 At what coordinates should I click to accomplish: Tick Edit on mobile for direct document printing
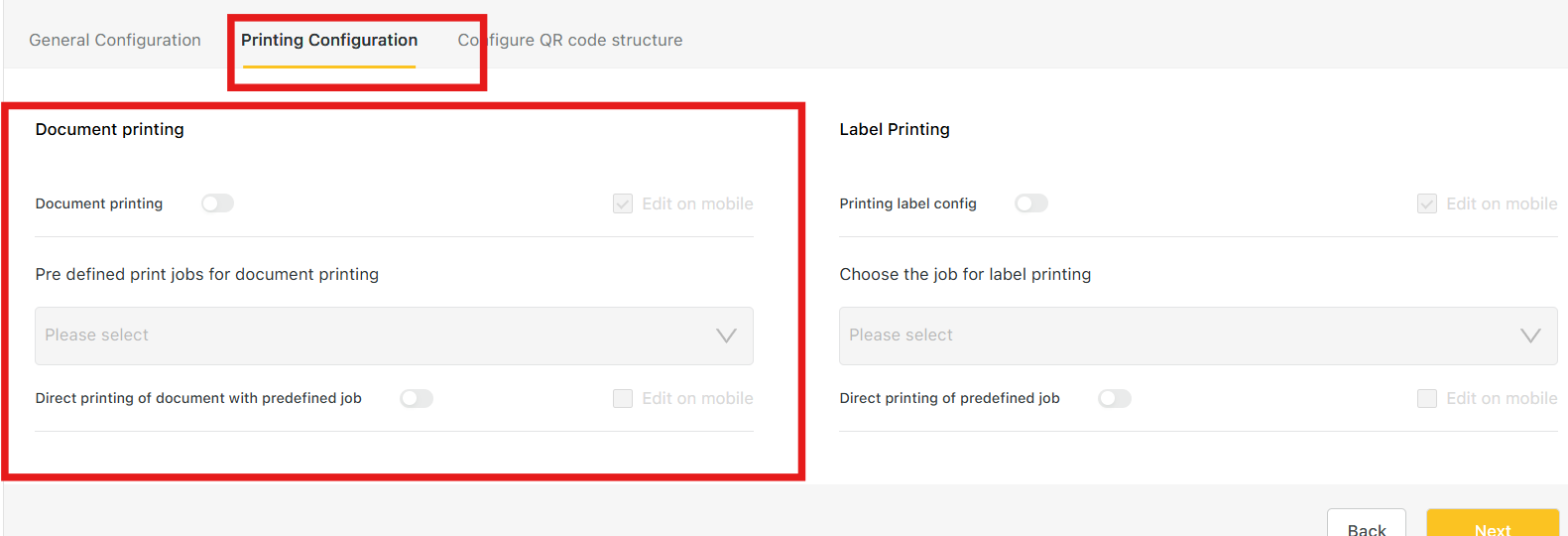pos(623,398)
